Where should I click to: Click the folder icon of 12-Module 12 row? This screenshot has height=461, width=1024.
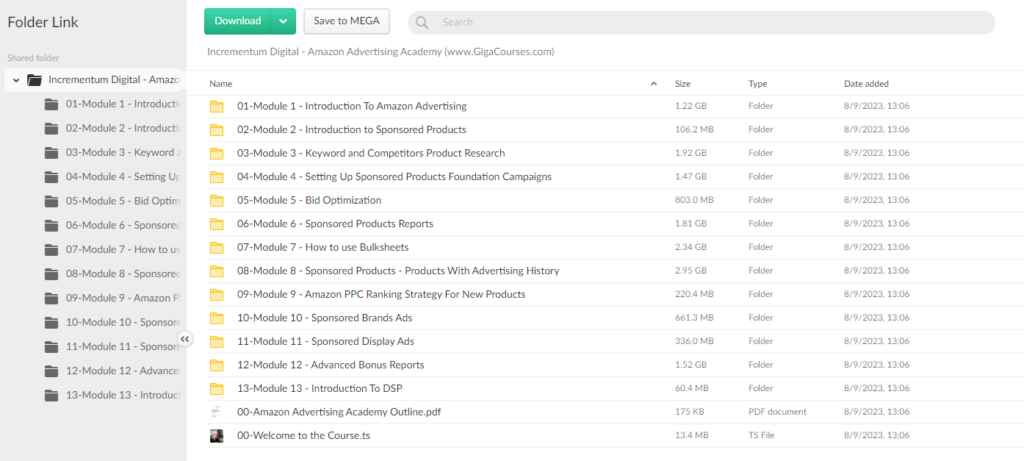[217, 365]
